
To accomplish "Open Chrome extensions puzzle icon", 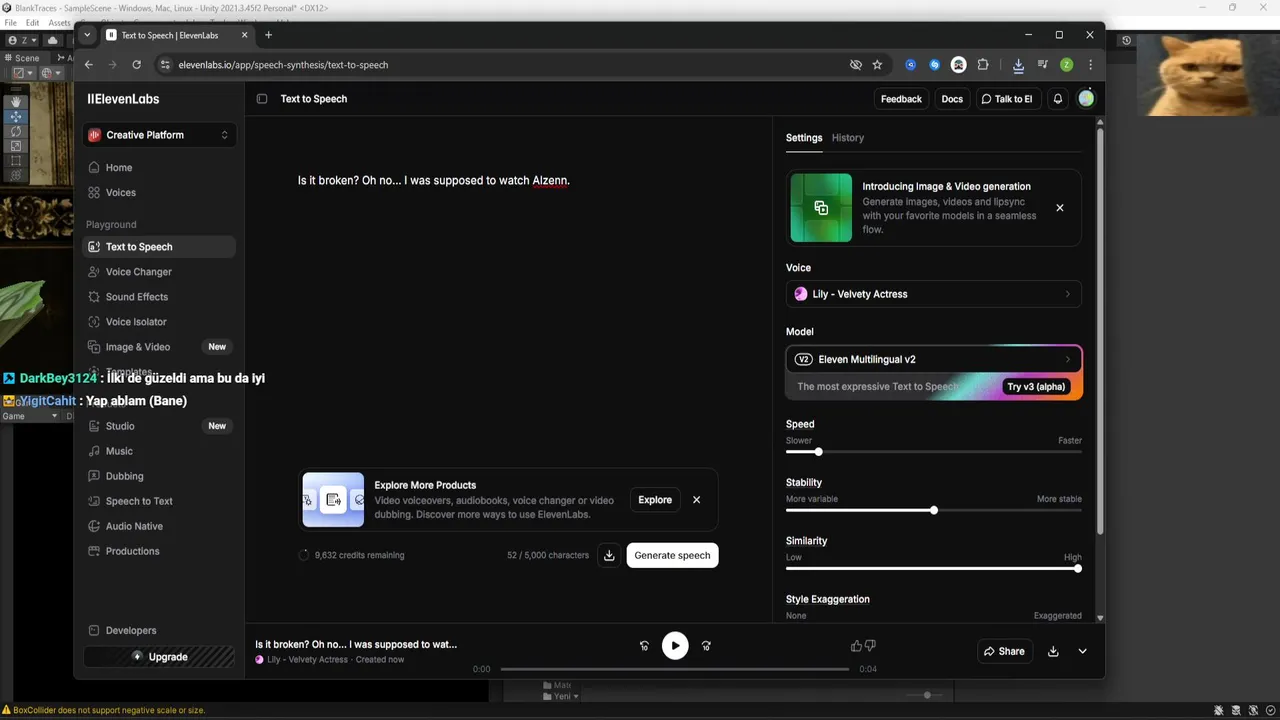I will coord(983,65).
